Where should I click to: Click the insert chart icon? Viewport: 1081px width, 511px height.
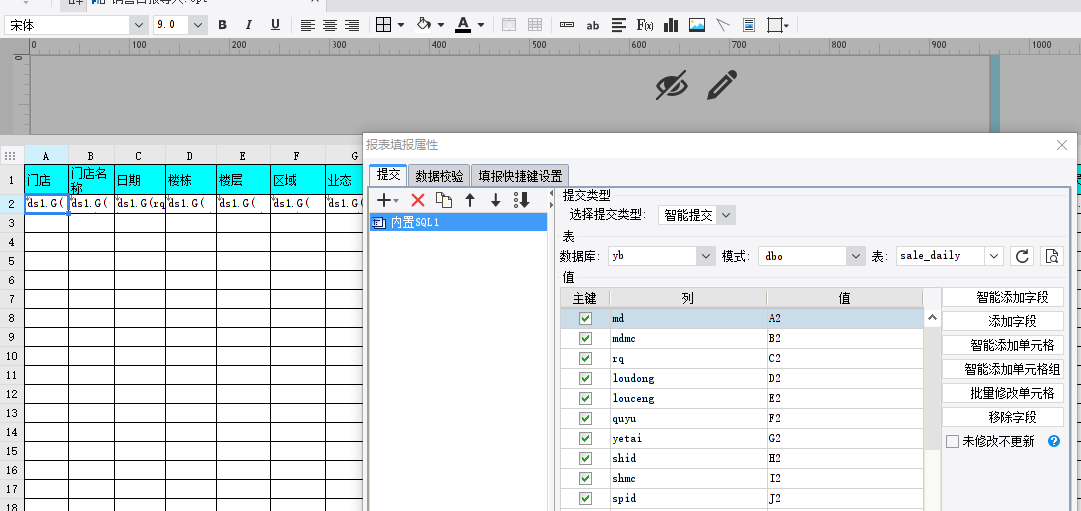tap(671, 25)
